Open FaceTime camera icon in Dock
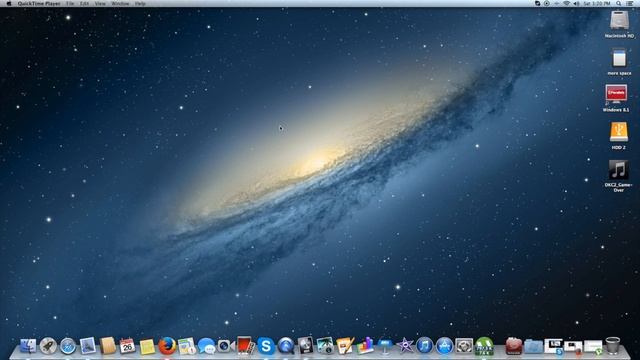640x360 pixels. pos(226,346)
